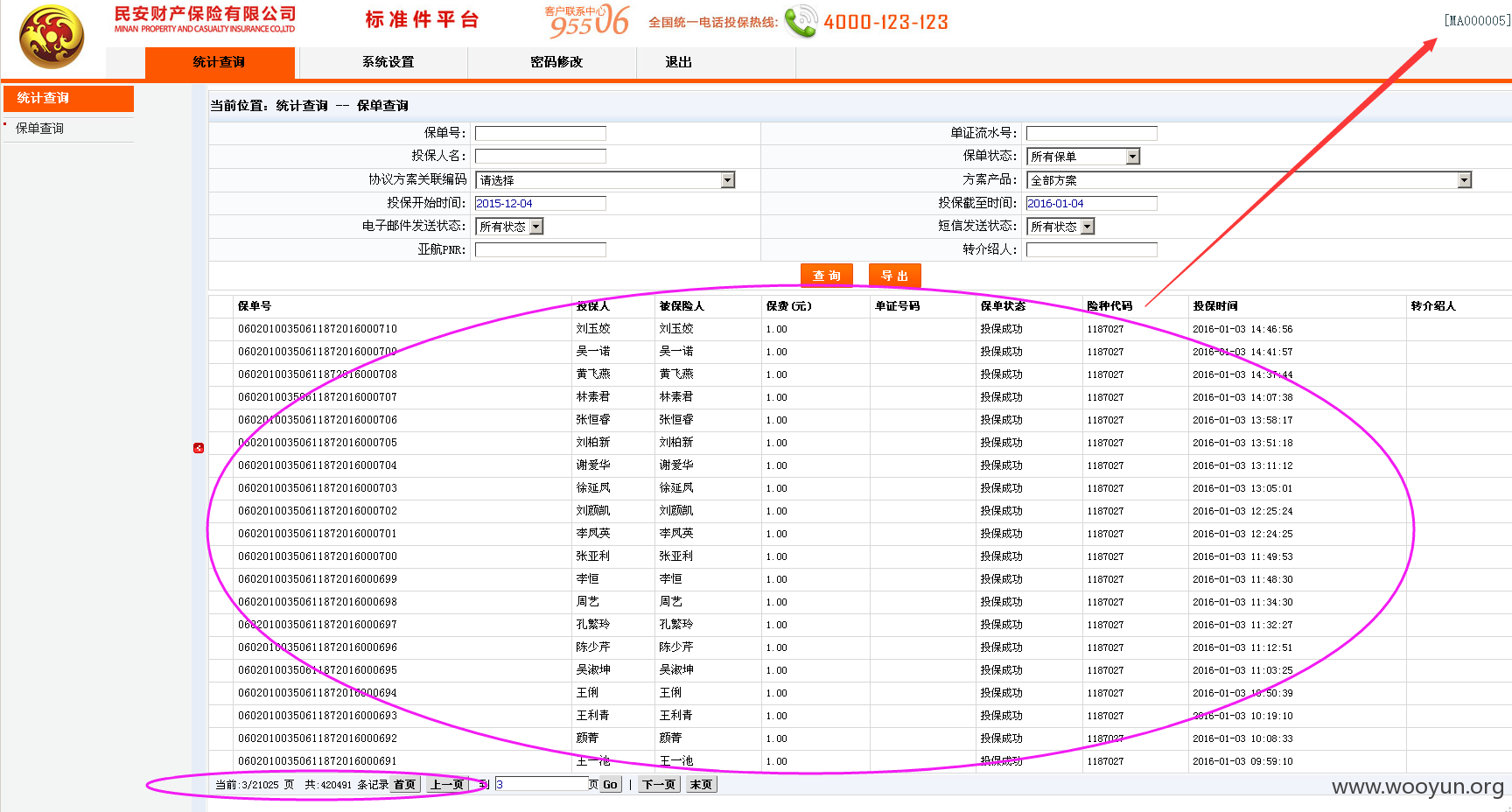Screen dimensions: 1512x812
Task: Go to first page with 首页
Action: point(405,784)
